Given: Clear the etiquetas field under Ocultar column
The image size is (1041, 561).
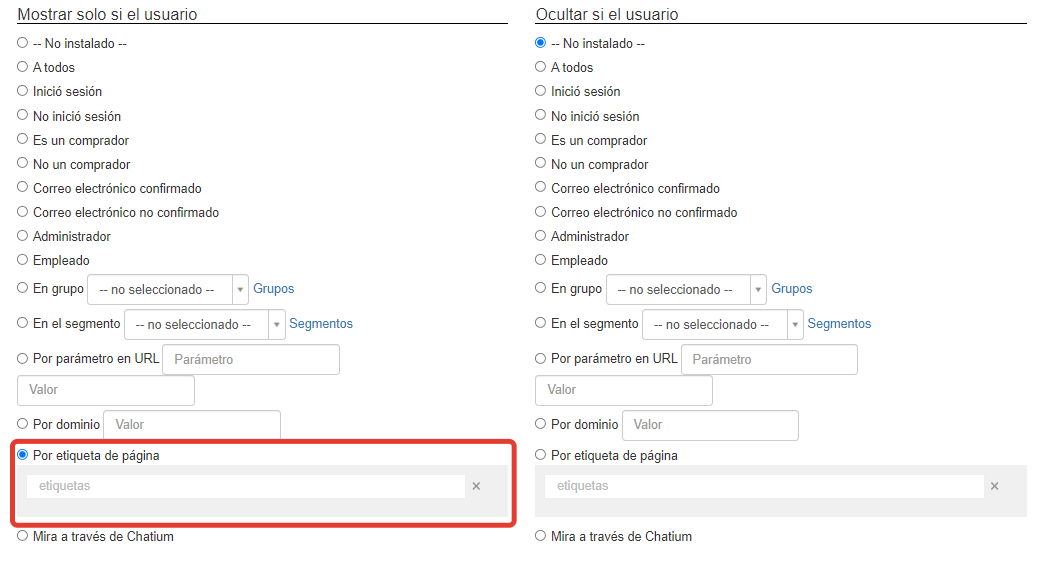Looking at the screenshot, I should [x=995, y=486].
